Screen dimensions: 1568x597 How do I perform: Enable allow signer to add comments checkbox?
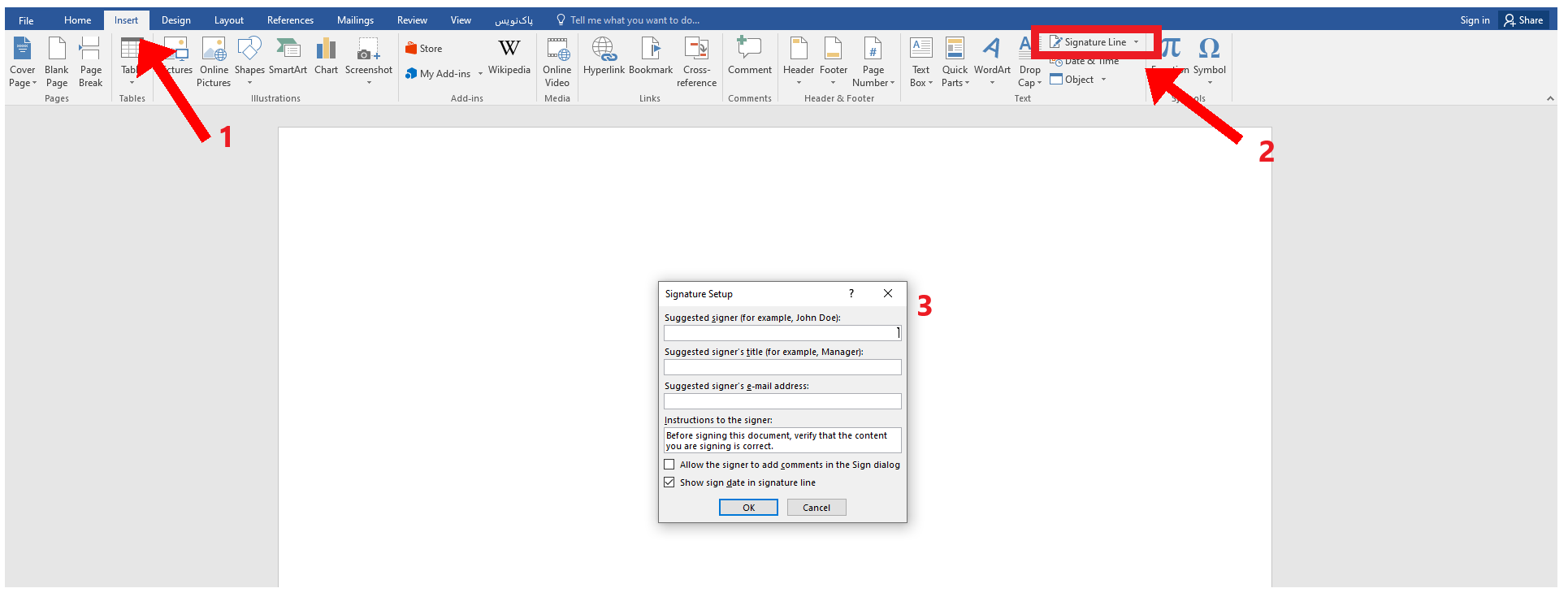[669, 465]
